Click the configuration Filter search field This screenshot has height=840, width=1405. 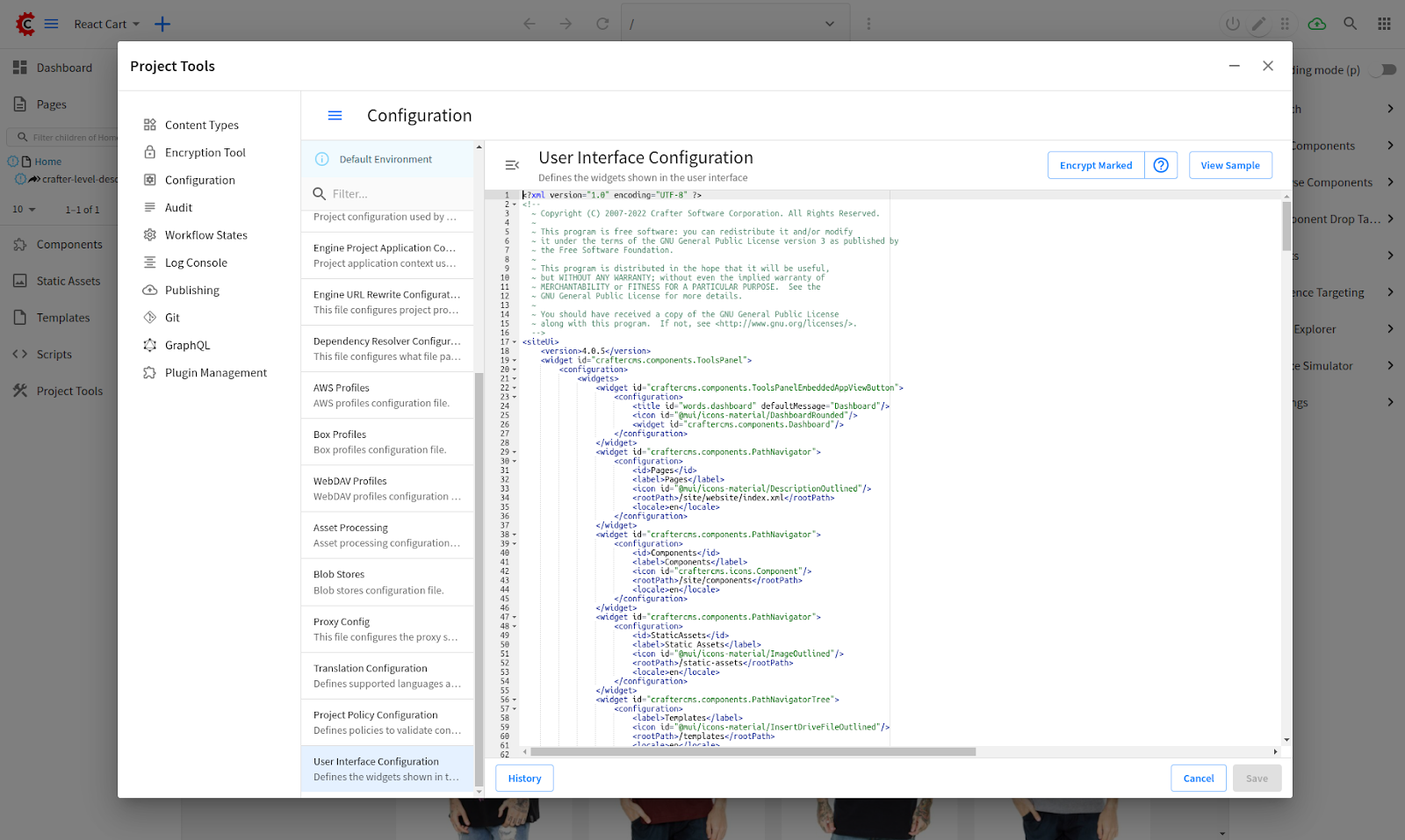[395, 194]
